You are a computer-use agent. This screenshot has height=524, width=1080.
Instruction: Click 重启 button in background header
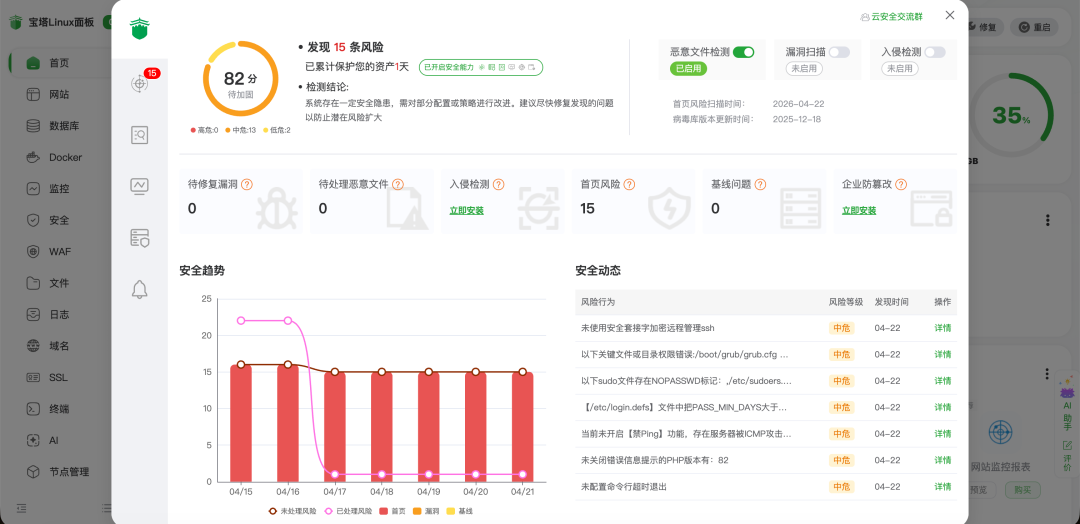pos(1037,28)
